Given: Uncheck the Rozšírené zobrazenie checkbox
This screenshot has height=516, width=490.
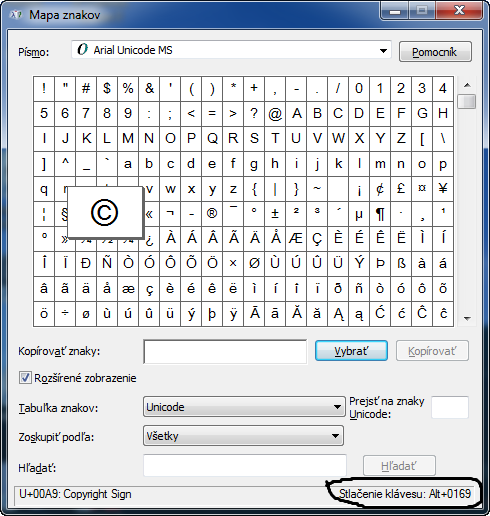Looking at the screenshot, I should click(25, 378).
